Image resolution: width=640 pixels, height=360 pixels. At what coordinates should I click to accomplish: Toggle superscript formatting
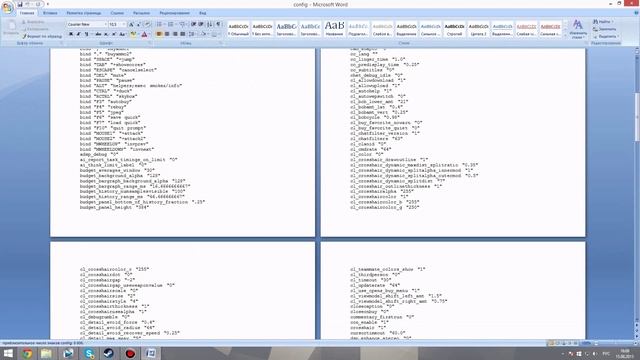[114, 34]
